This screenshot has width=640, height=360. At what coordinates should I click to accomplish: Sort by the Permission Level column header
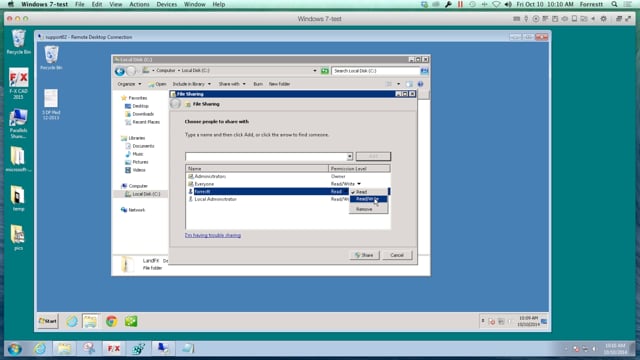(x=359, y=169)
